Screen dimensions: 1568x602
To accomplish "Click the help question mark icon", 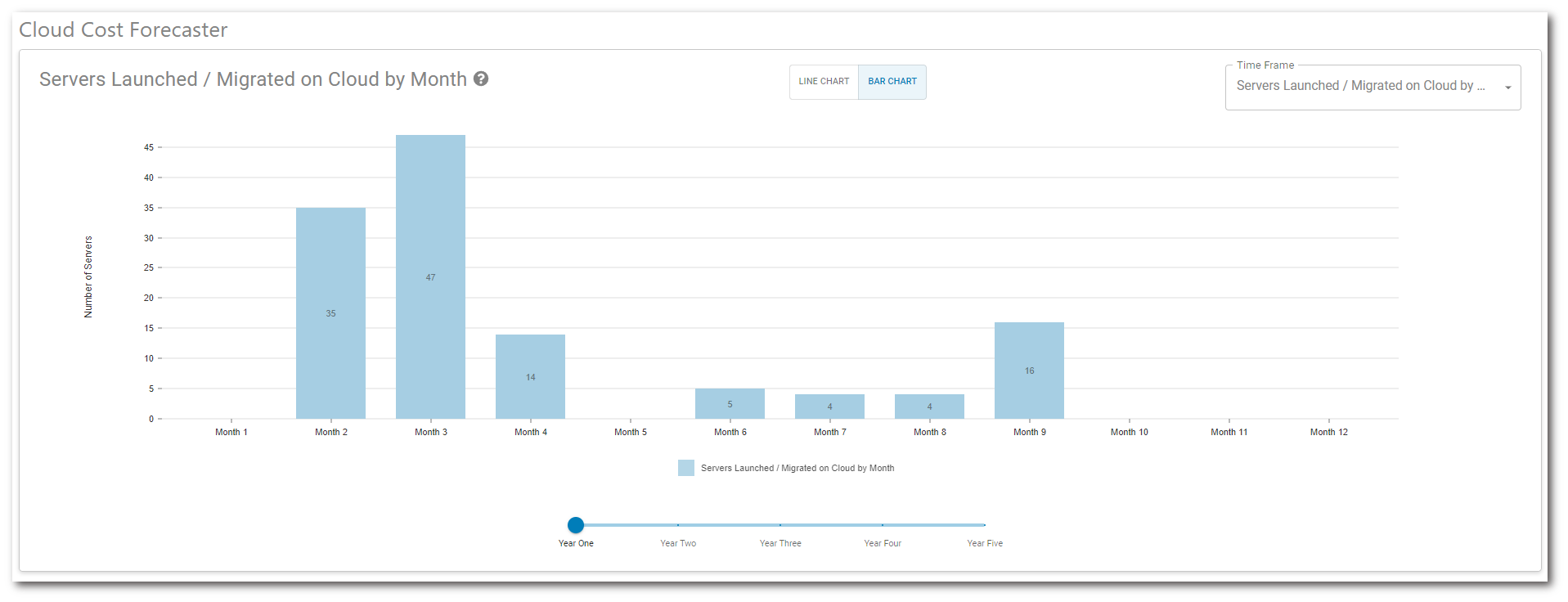I will pos(481,79).
